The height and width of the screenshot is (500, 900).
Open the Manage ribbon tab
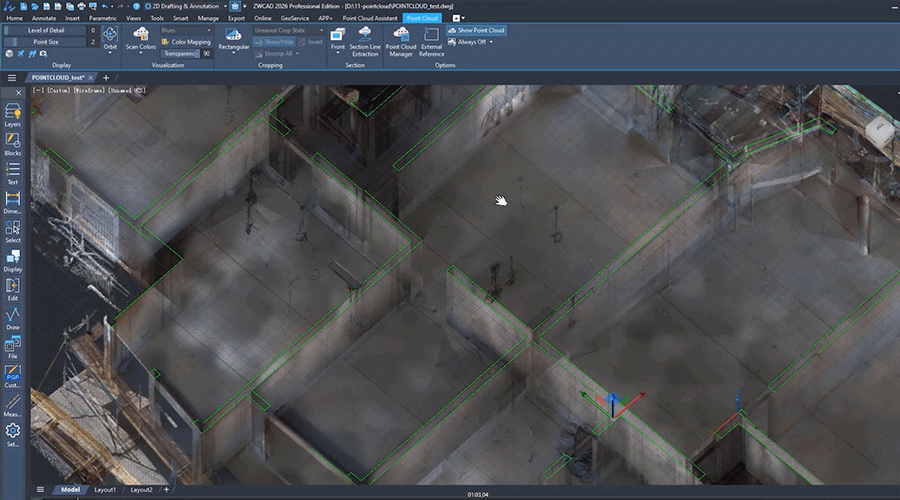tap(208, 18)
